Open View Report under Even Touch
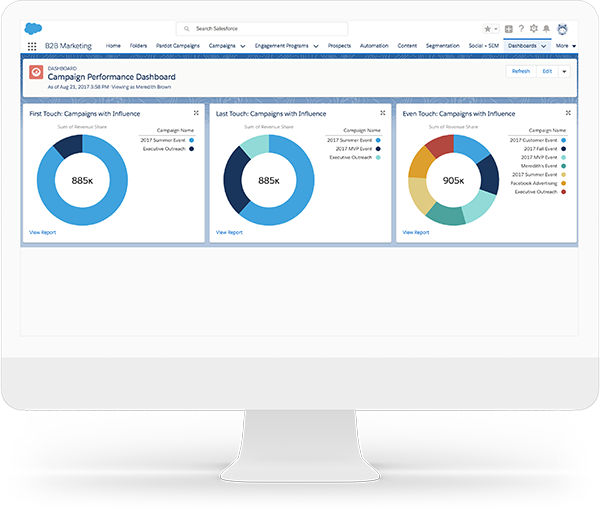 click(x=416, y=233)
